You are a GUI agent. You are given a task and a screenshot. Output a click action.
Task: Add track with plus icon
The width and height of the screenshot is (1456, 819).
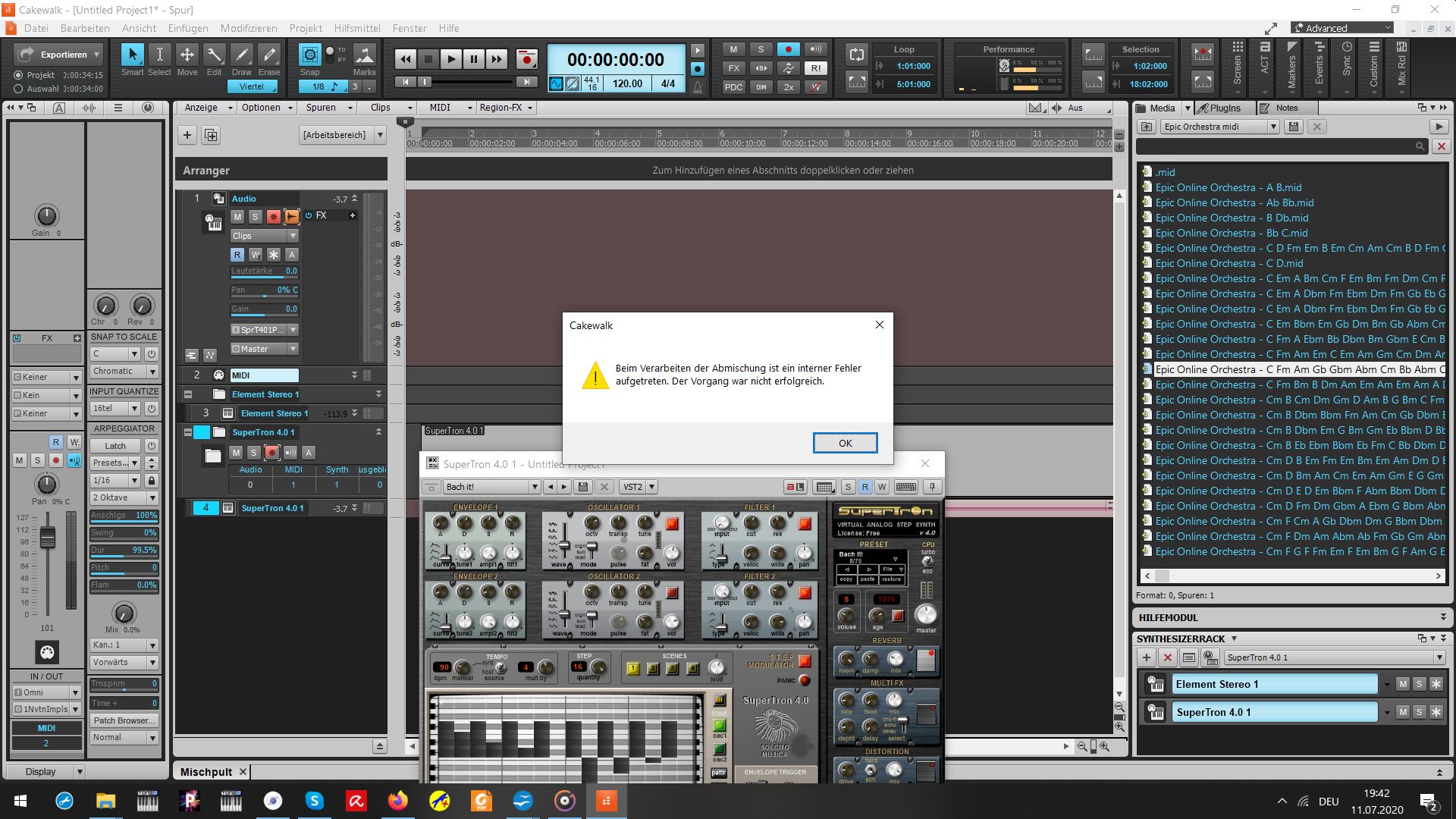pos(187,135)
